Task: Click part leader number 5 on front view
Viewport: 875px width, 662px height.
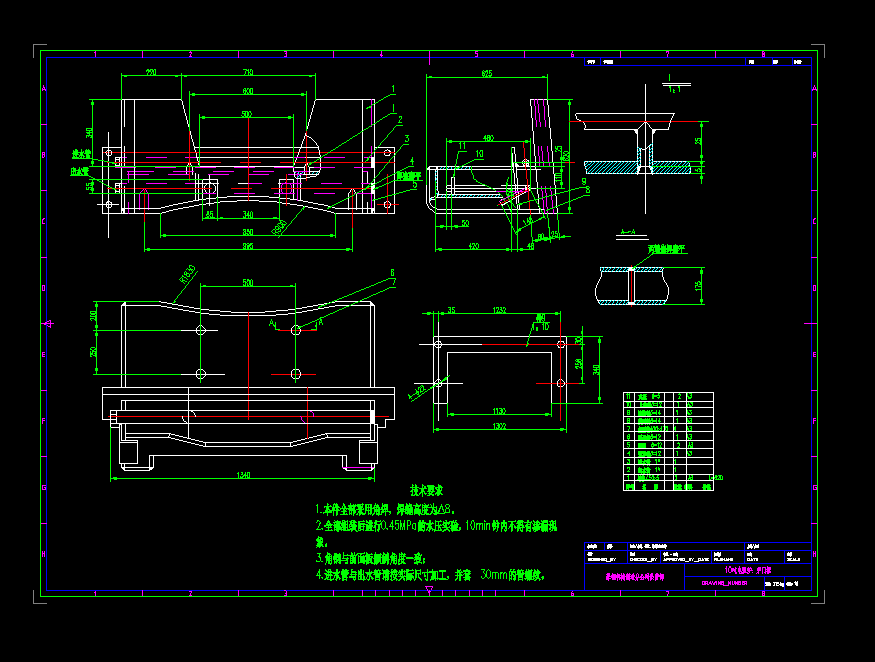Action: 415,185
